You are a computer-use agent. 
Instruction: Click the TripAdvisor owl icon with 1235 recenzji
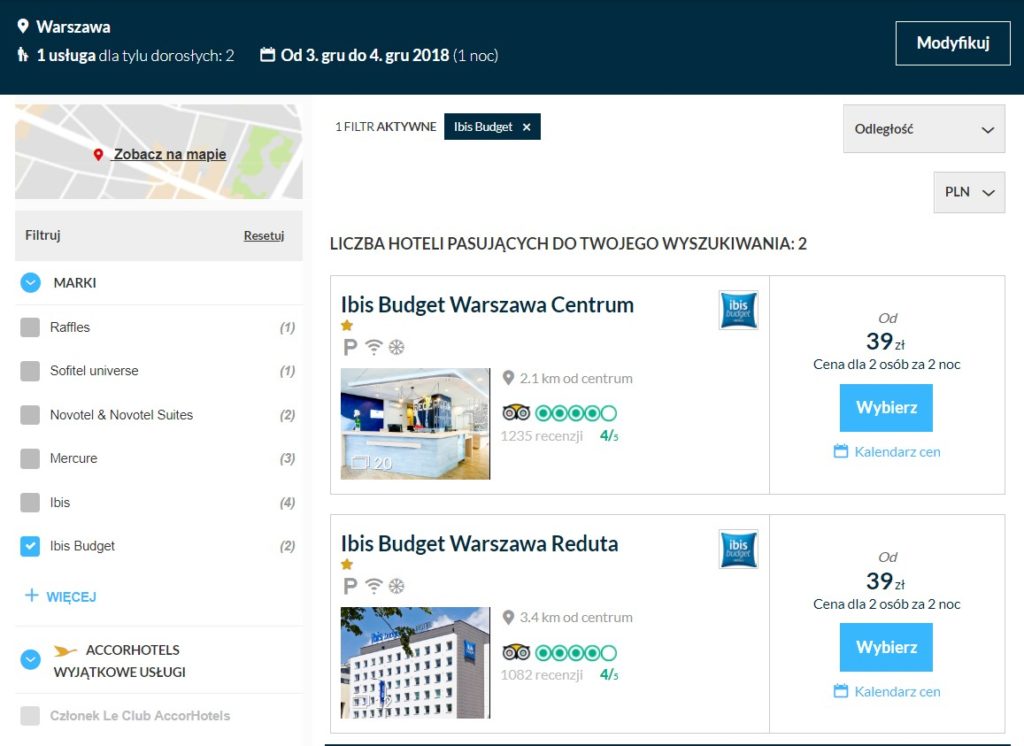tap(516, 413)
